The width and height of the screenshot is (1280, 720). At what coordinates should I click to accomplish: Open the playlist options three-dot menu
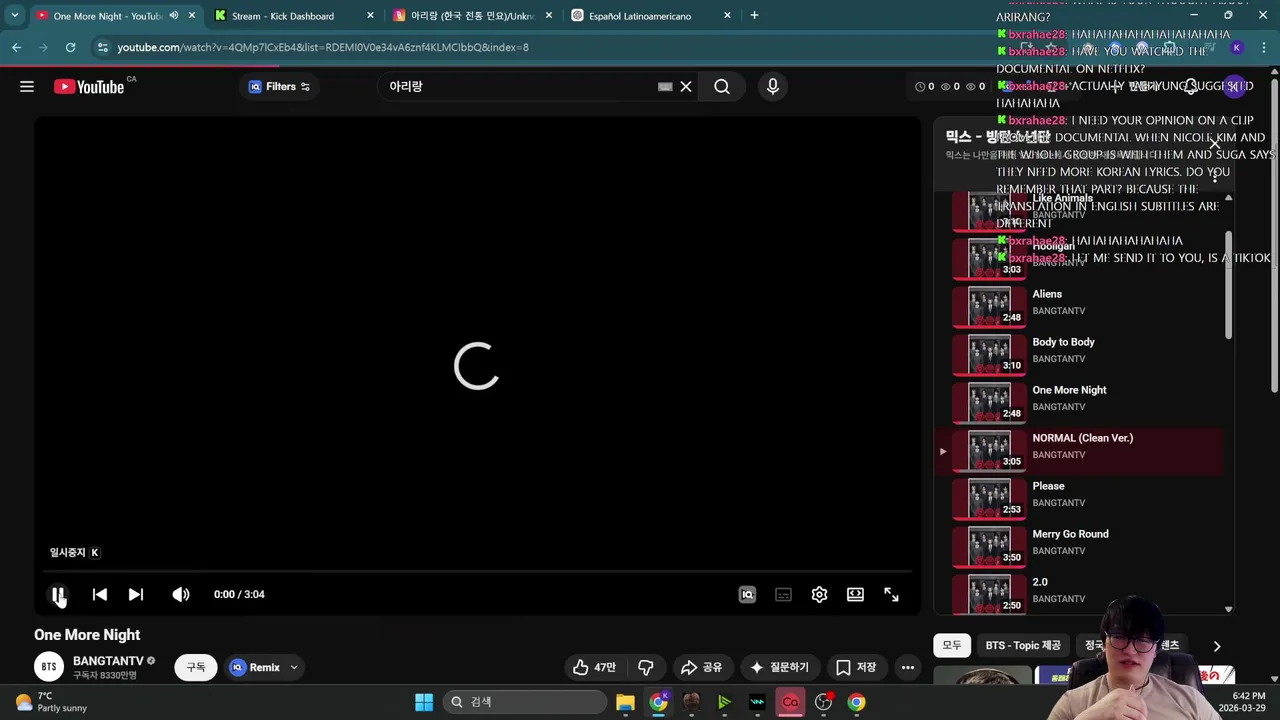point(1215,175)
